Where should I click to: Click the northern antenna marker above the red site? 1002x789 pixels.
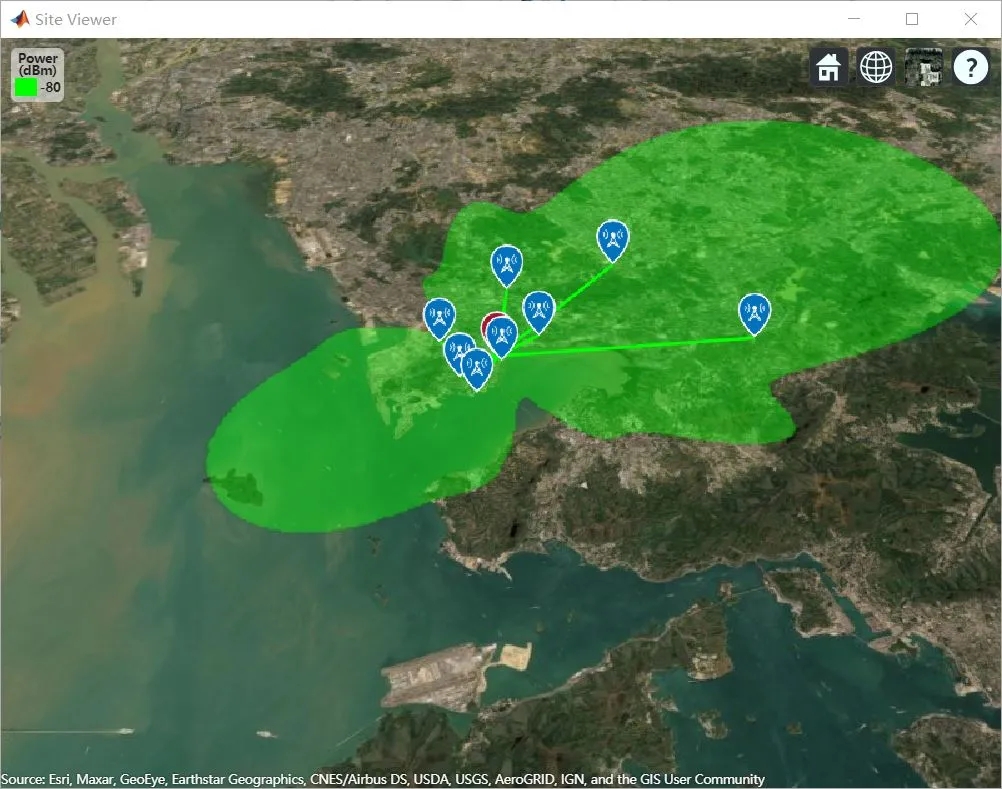(507, 265)
